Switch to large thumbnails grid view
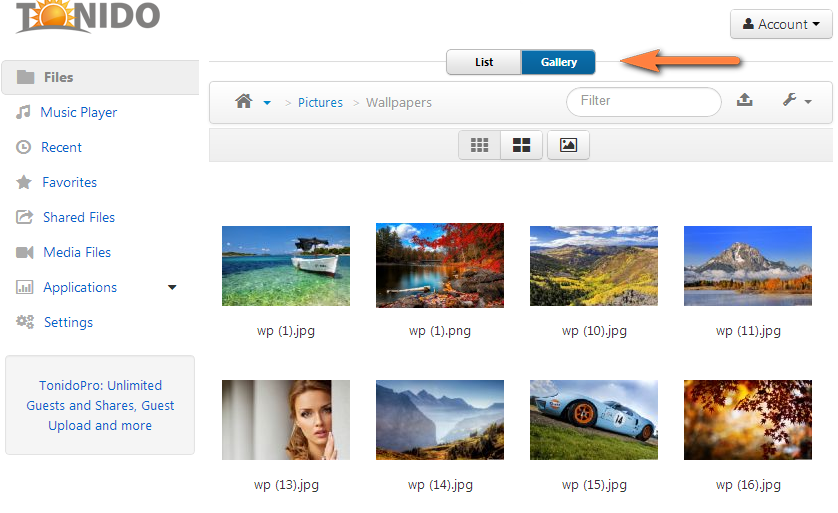838x513 pixels. click(x=521, y=145)
